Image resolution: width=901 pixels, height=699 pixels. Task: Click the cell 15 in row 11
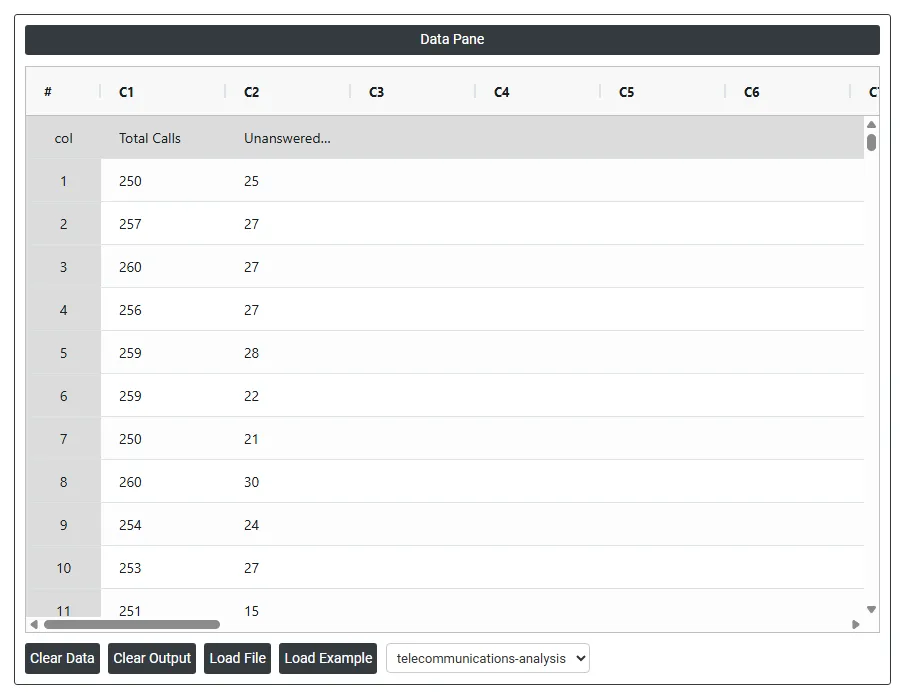(288, 604)
